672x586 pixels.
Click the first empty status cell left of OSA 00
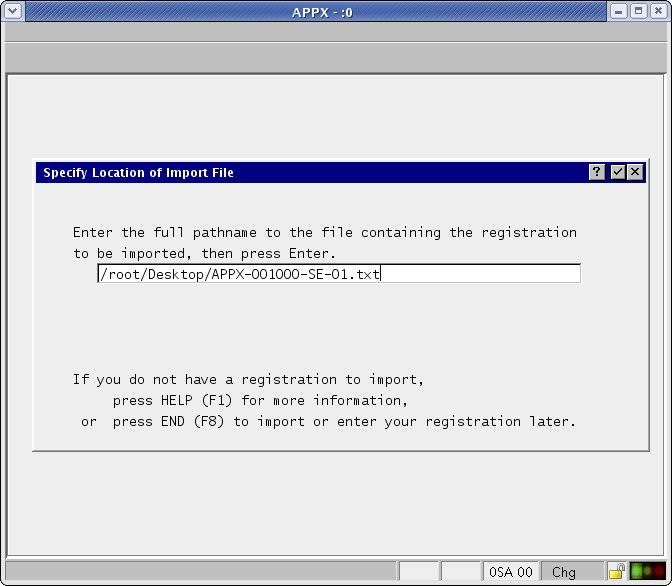[418, 572]
